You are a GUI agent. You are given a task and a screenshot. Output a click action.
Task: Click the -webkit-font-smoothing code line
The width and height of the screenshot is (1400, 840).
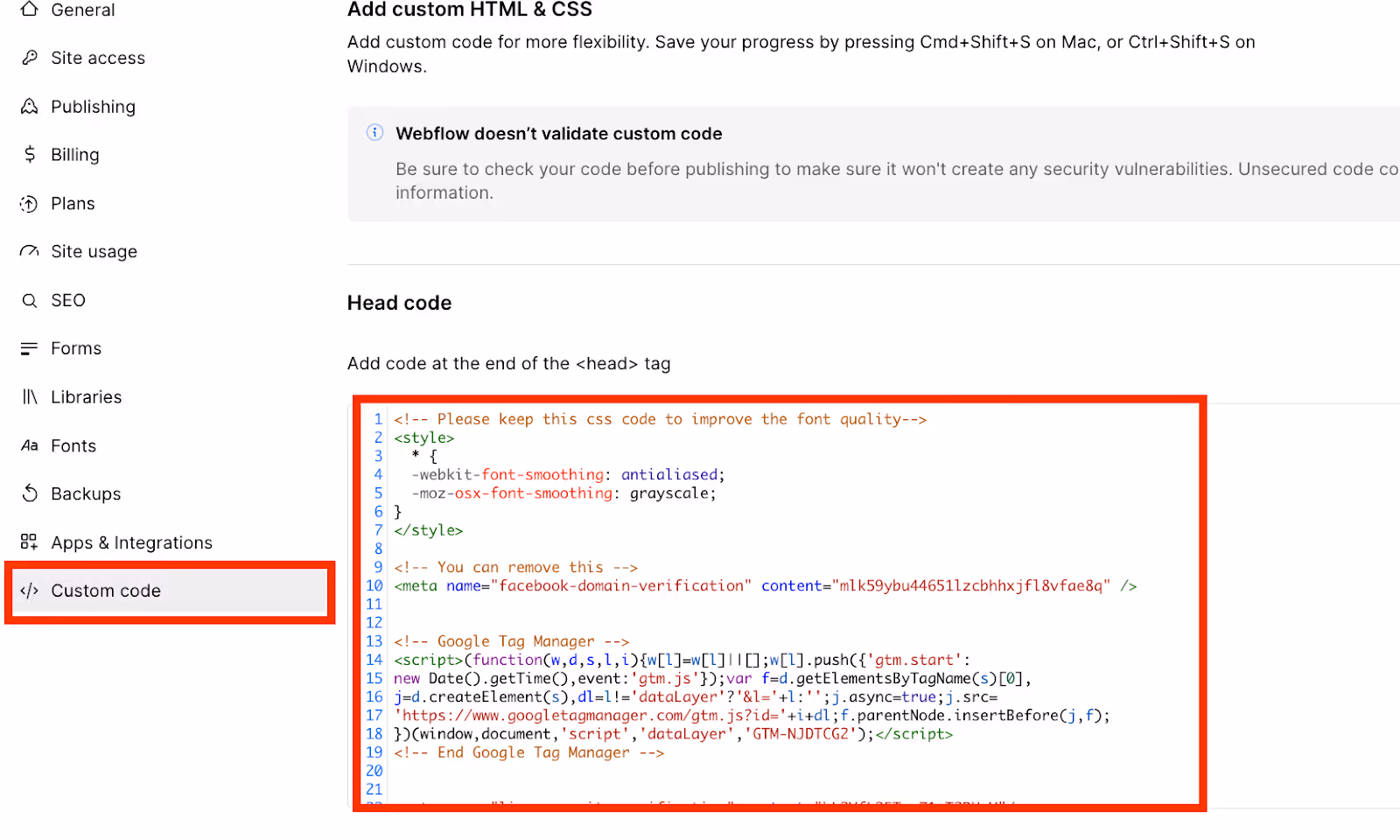569,474
